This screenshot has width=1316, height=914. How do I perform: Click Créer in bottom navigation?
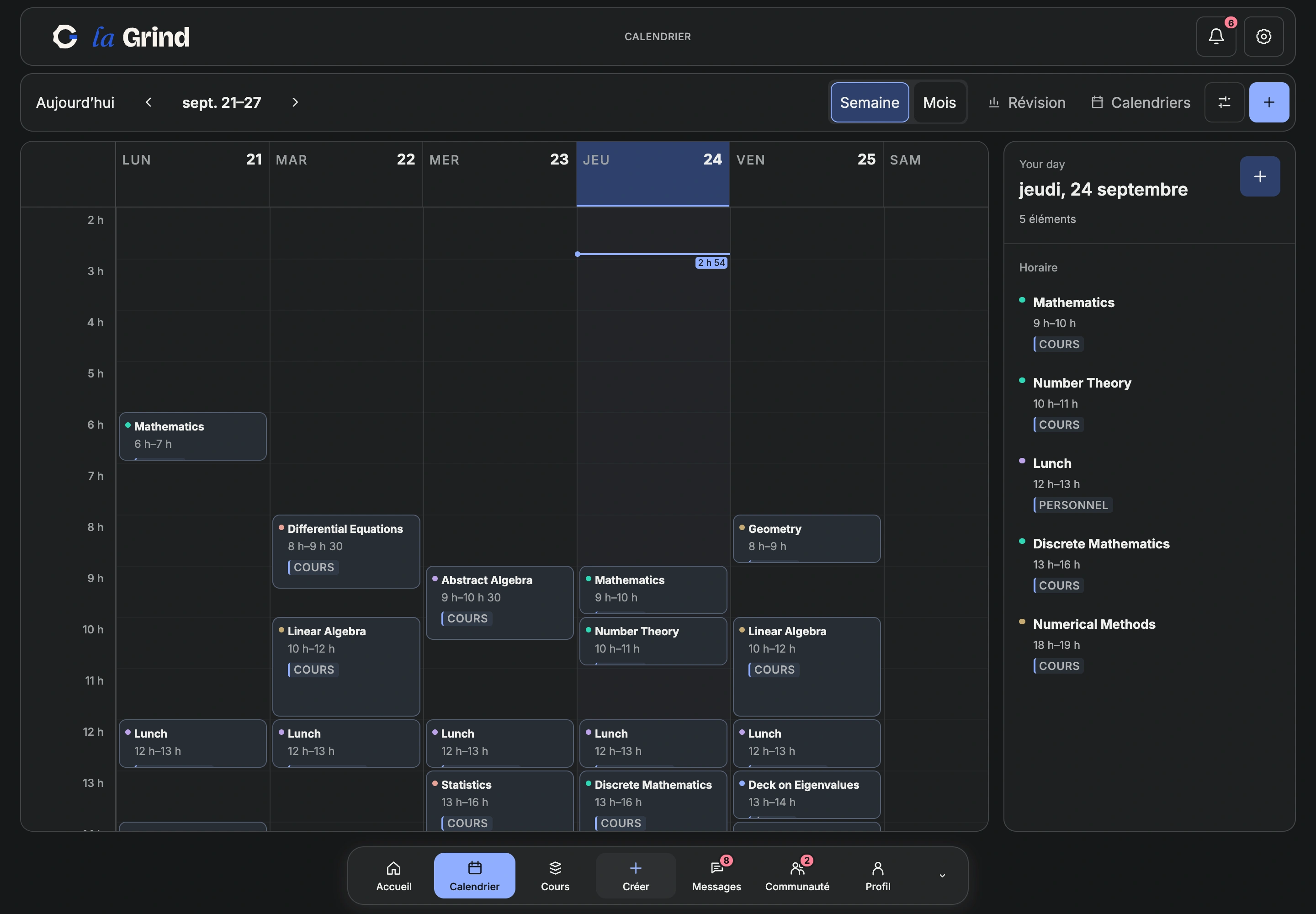[636, 876]
